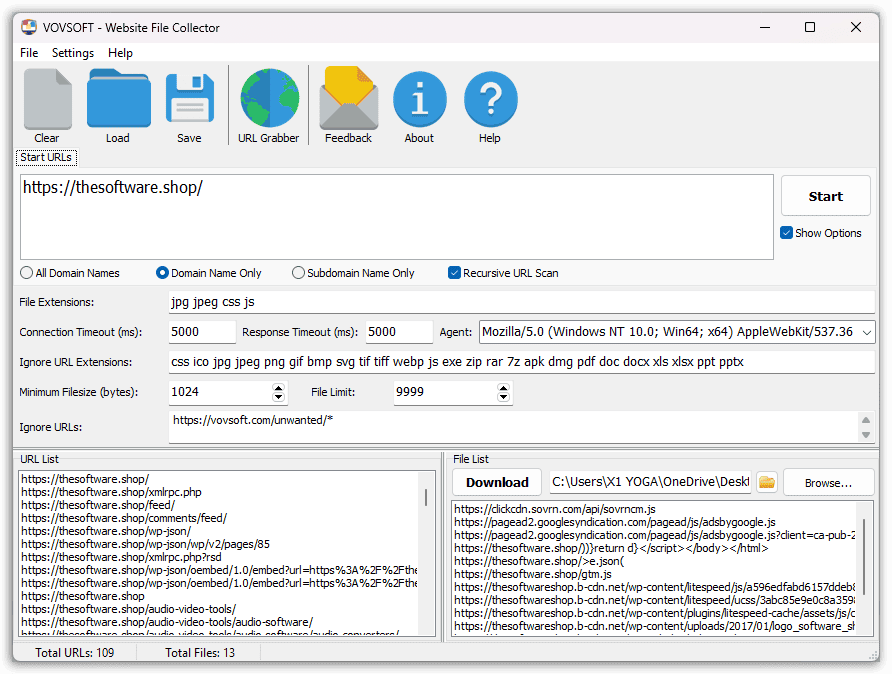Viewport: 892px width, 674px height.
Task: Click the Ignore URL Extensions field
Action: point(521,362)
